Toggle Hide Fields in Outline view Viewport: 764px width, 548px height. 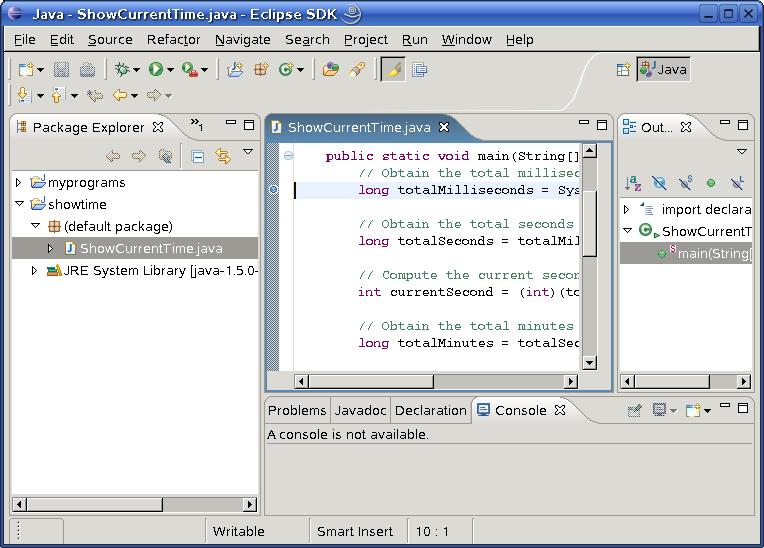coord(659,183)
